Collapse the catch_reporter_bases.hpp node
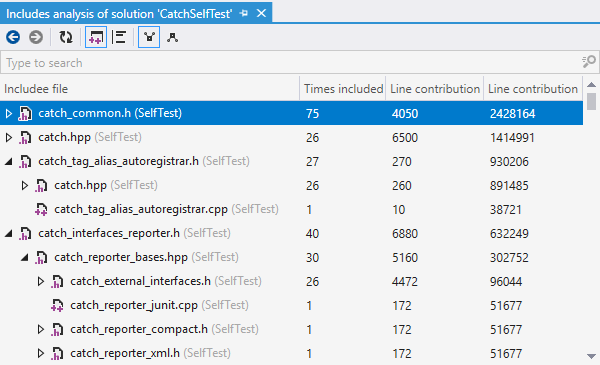Image resolution: width=600 pixels, height=365 pixels. [x=24, y=257]
